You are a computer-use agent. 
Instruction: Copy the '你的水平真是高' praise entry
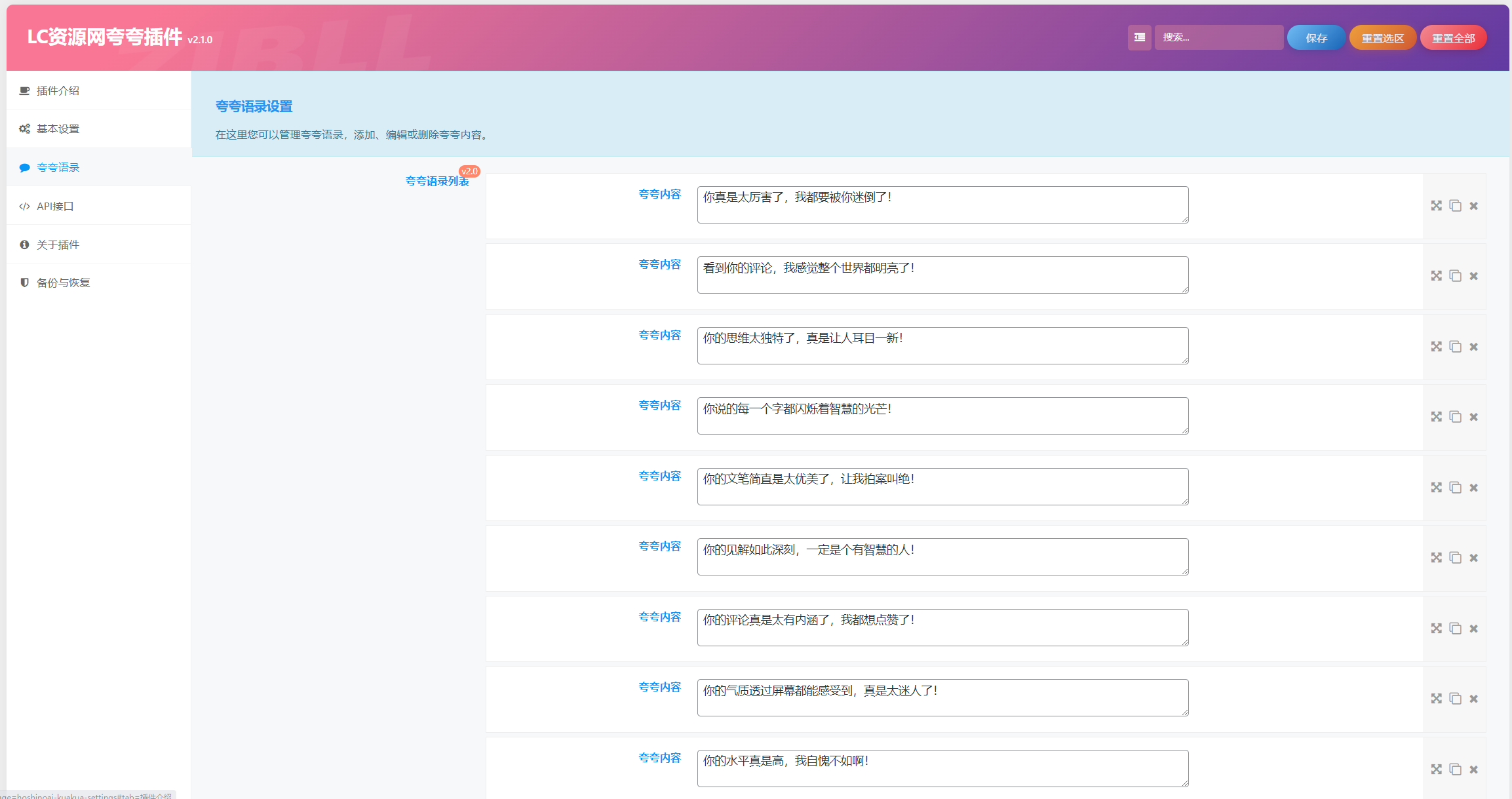pos(1455,770)
